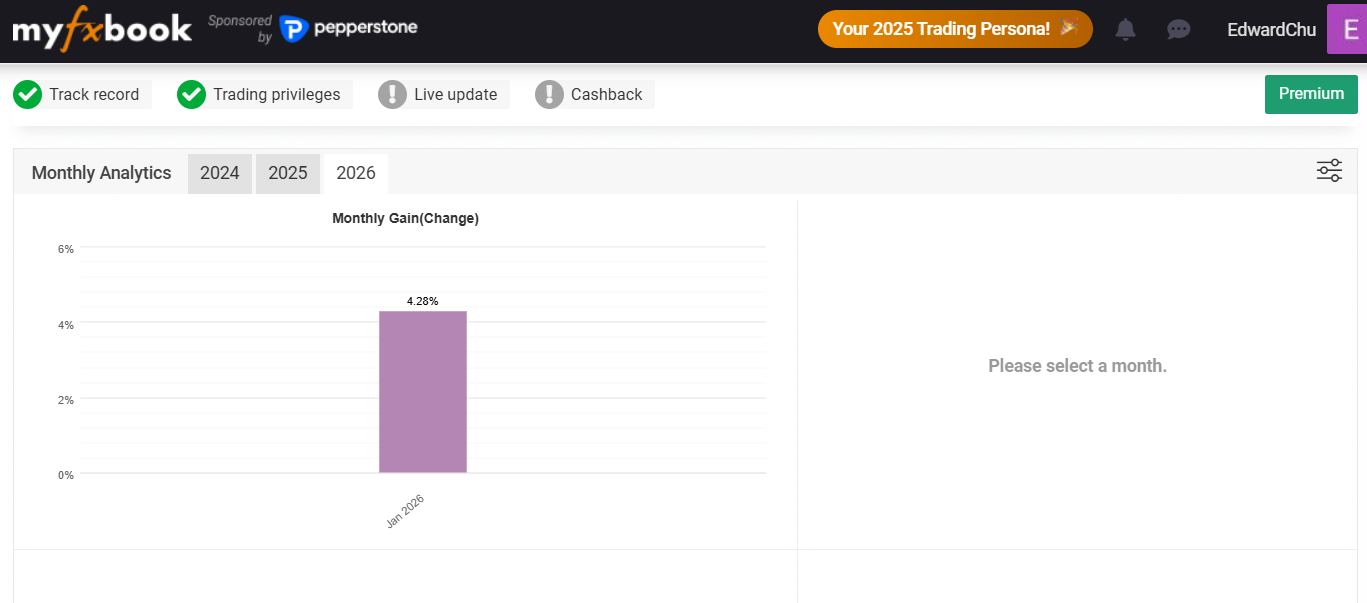Open the messages chat bubble icon
Screen dimensions: 1367x603
tap(1179, 29)
